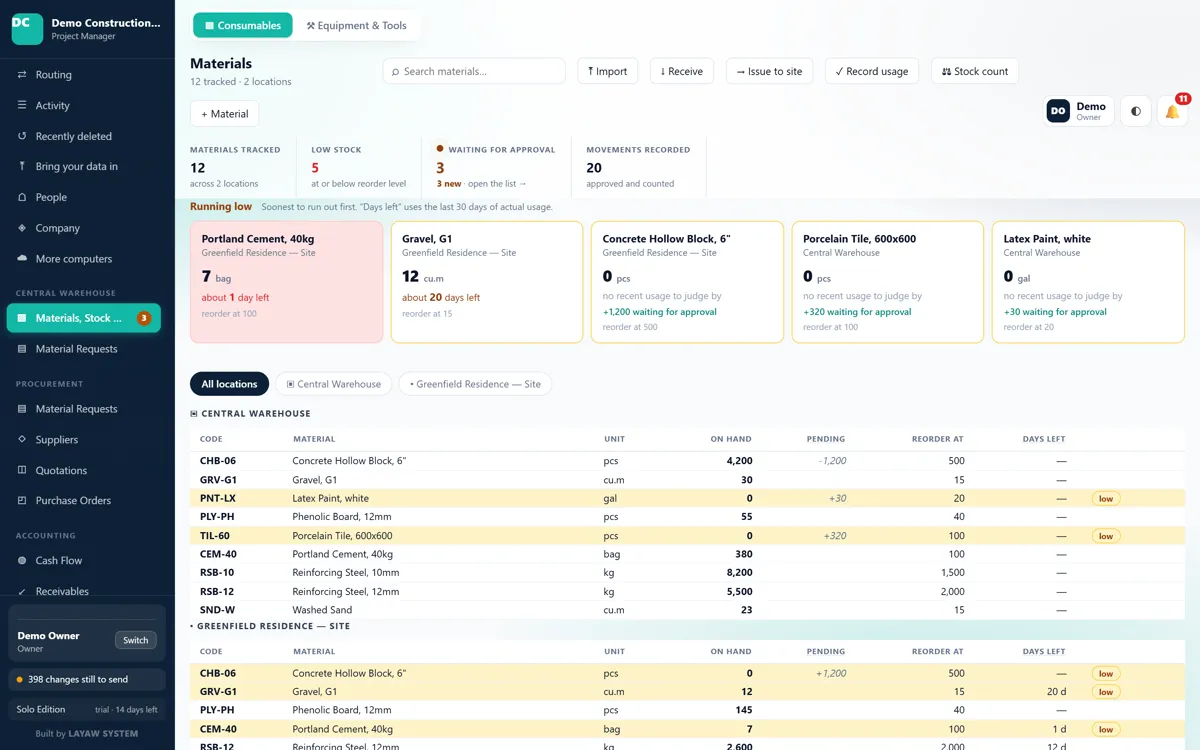Viewport: 1200px width, 750px height.
Task: Select the Reinforcing Steel, 10mm row
Action: tap(687, 573)
